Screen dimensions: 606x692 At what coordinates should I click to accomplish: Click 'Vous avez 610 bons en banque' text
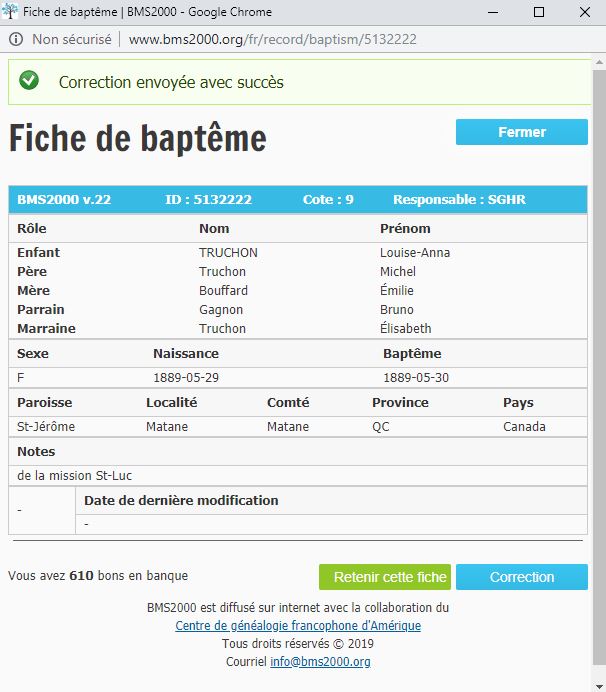(98, 575)
